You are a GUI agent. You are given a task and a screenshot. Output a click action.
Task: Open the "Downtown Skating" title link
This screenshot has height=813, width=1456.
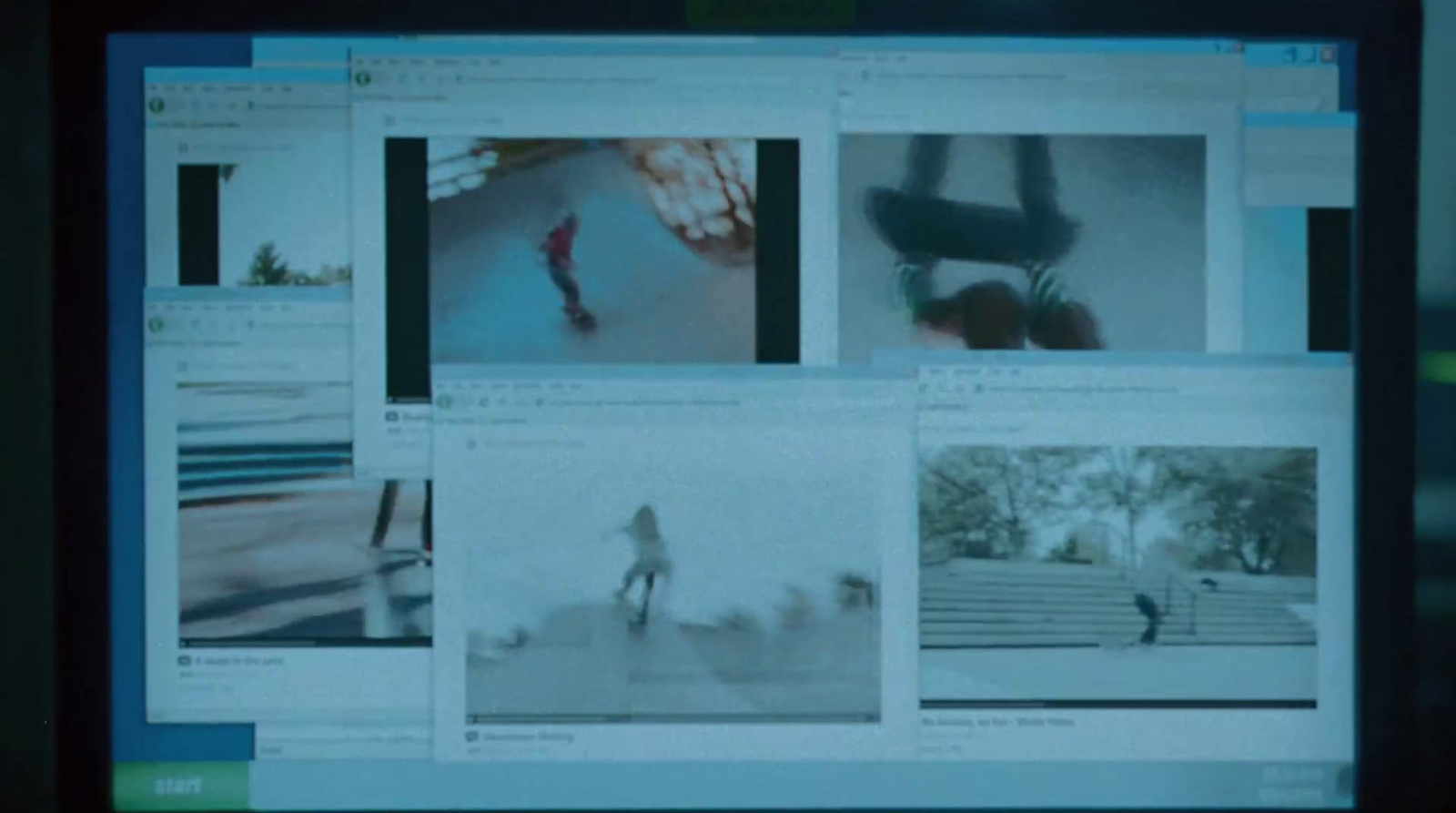pyautogui.click(x=528, y=736)
